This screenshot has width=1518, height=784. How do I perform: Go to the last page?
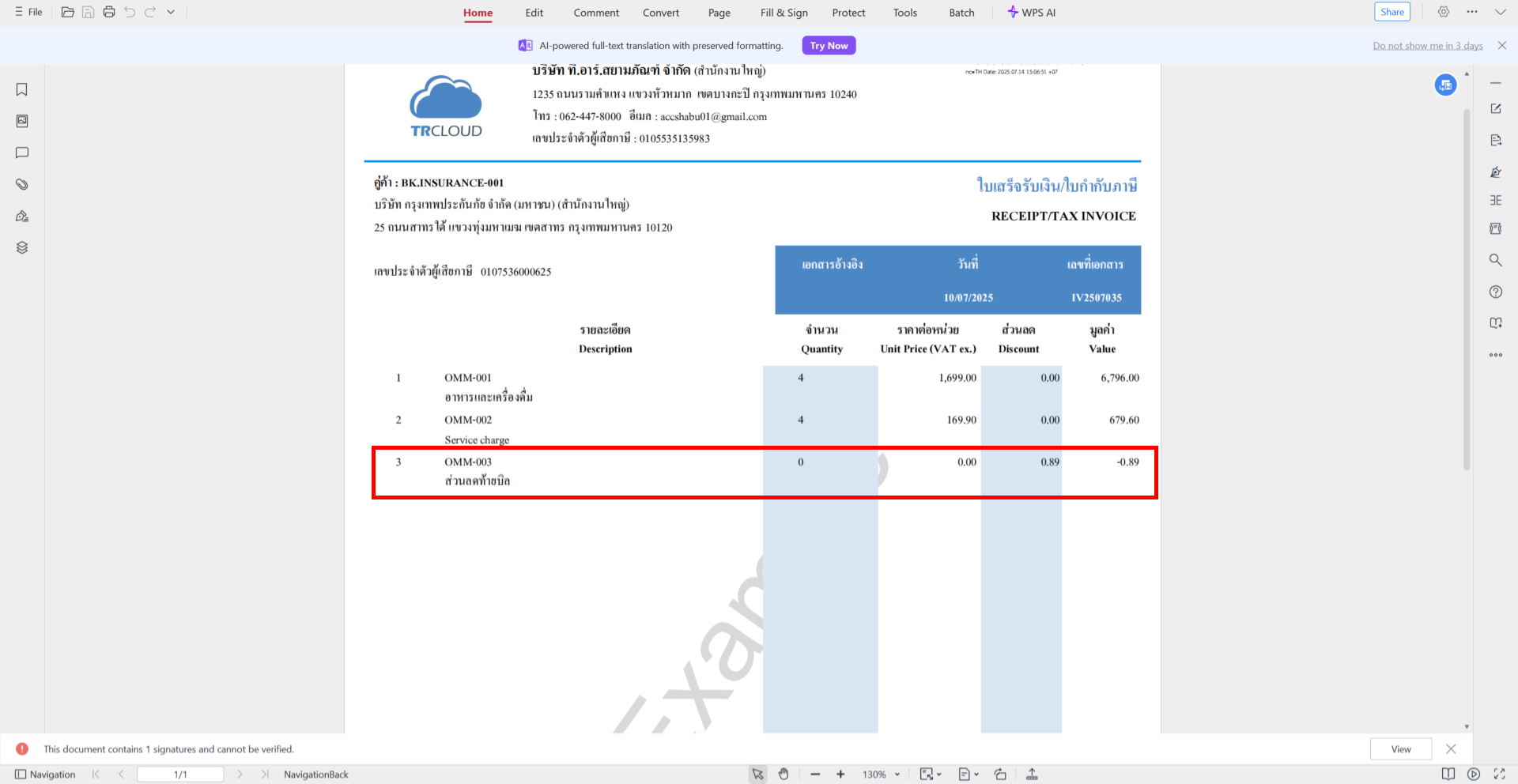click(265, 775)
